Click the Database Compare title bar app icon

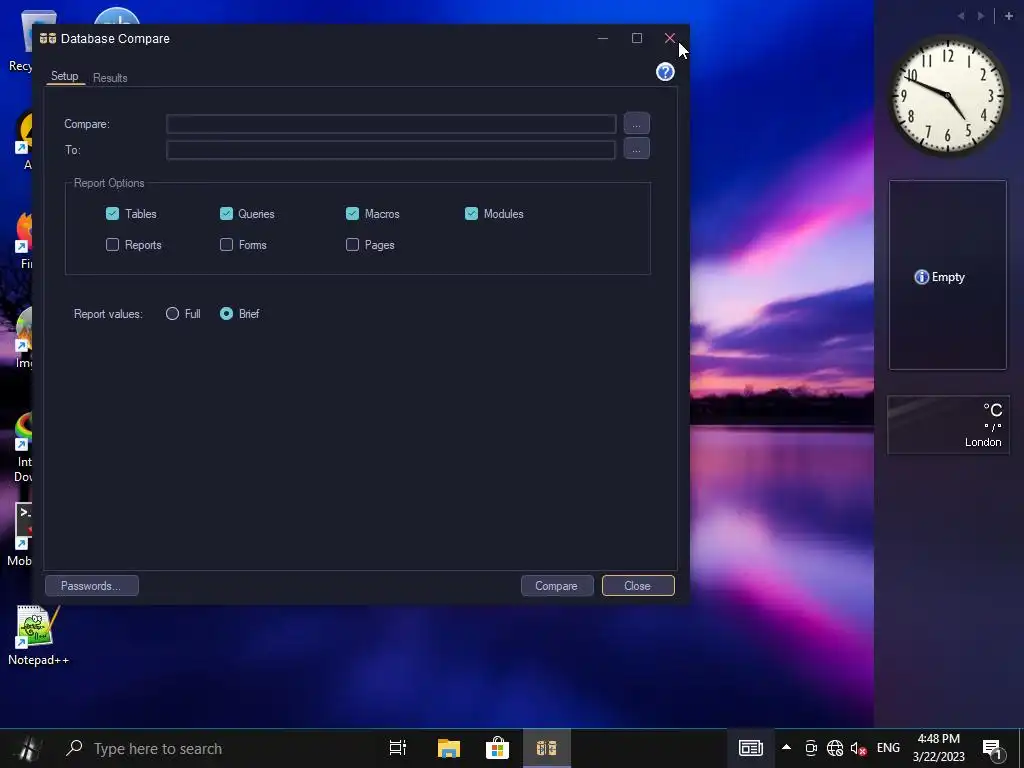[x=48, y=39]
